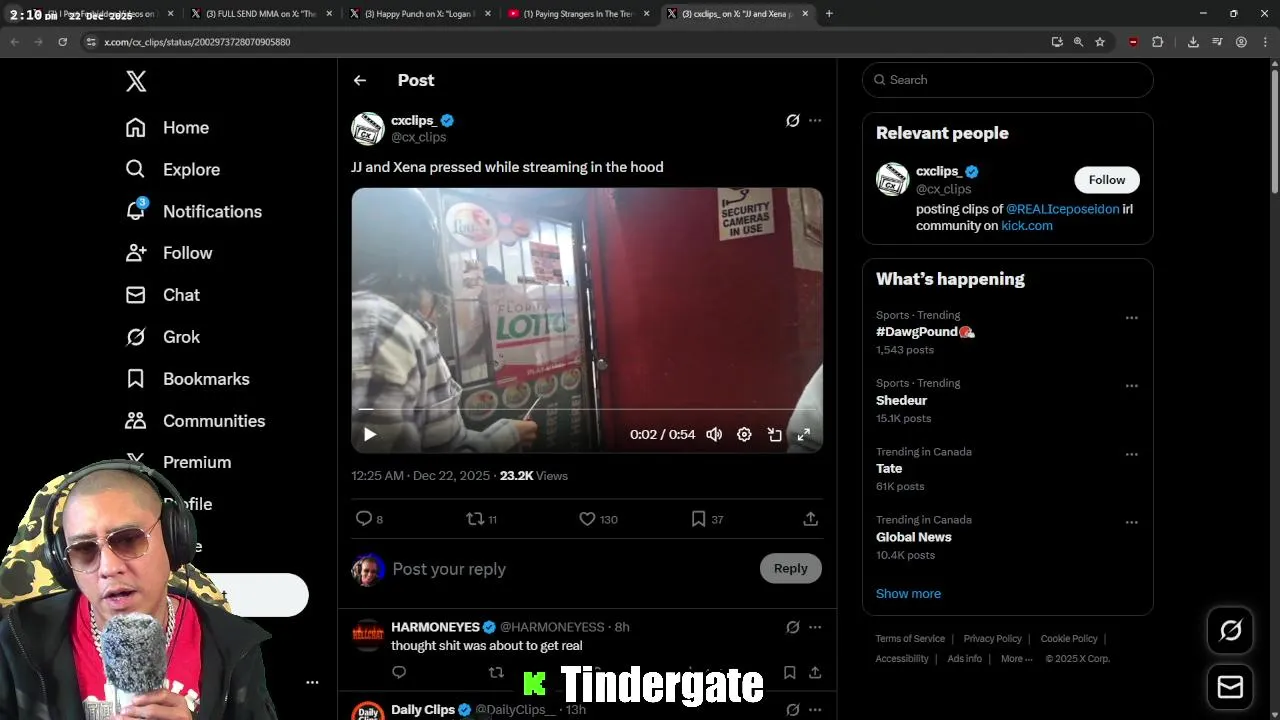Enter fullscreen on the video
1280x720 pixels.
tap(804, 435)
